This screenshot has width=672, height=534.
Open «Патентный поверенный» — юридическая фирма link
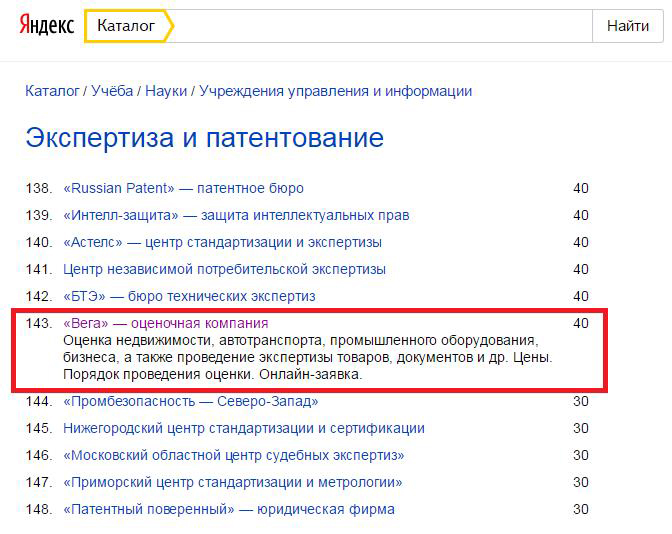tap(229, 509)
